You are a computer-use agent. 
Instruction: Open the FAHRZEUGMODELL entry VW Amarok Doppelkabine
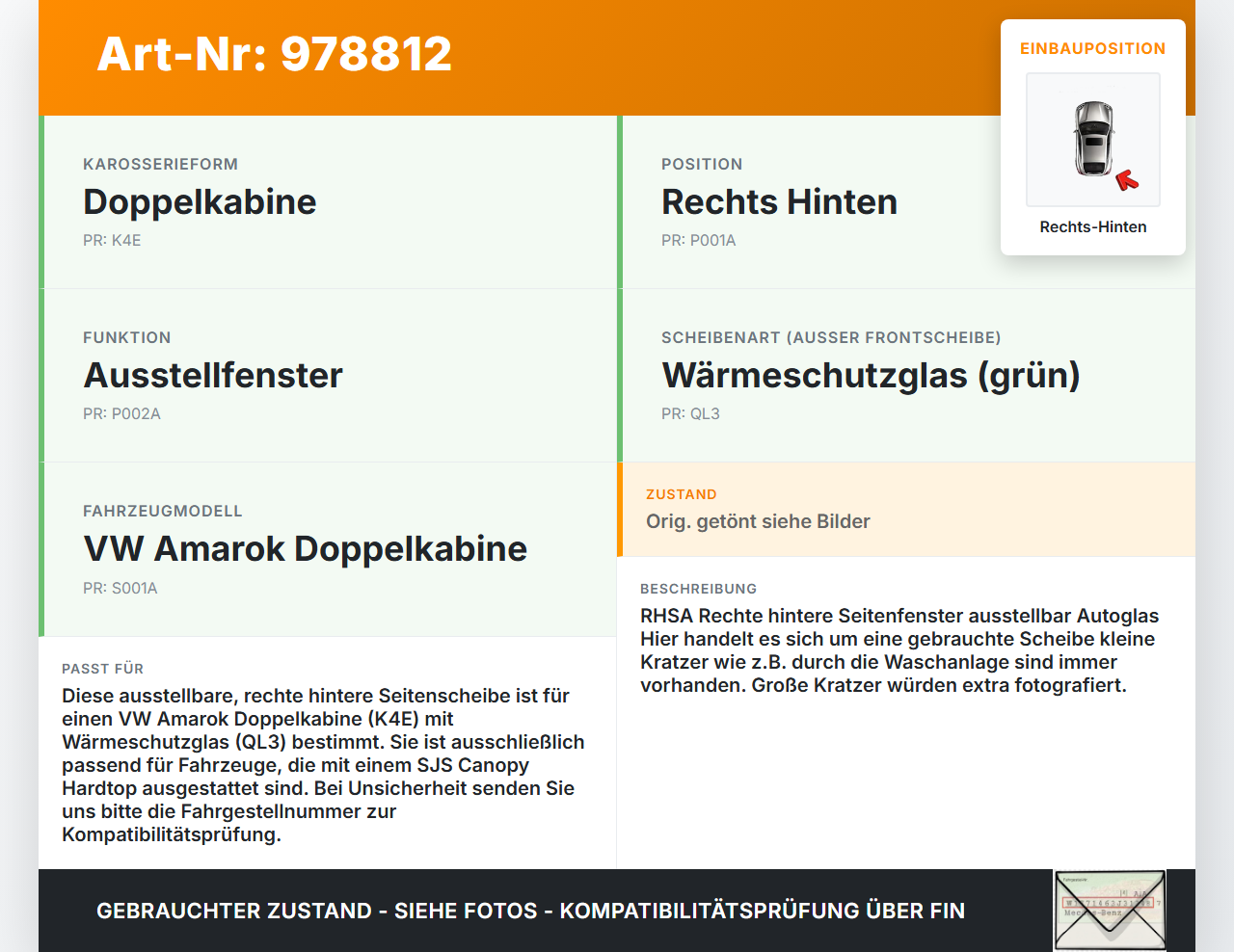coord(305,549)
